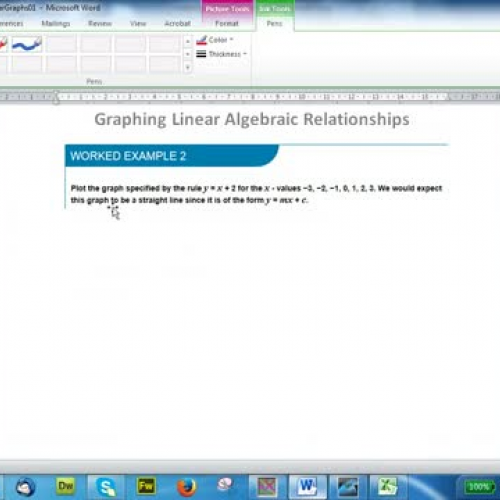Open Adobe Fireworks from the taskbar
500x500 pixels.
(146, 486)
